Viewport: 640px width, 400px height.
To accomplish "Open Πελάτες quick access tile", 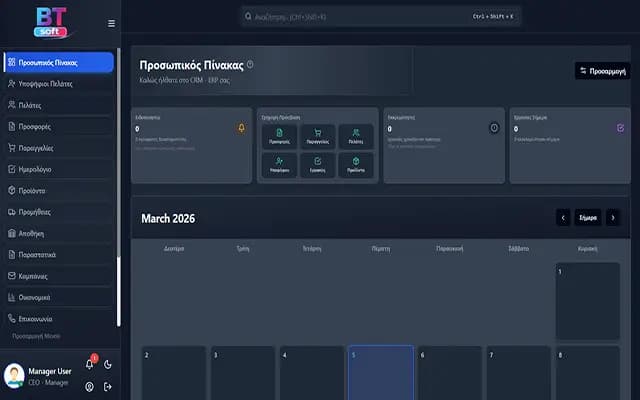I will pyautogui.click(x=356, y=137).
